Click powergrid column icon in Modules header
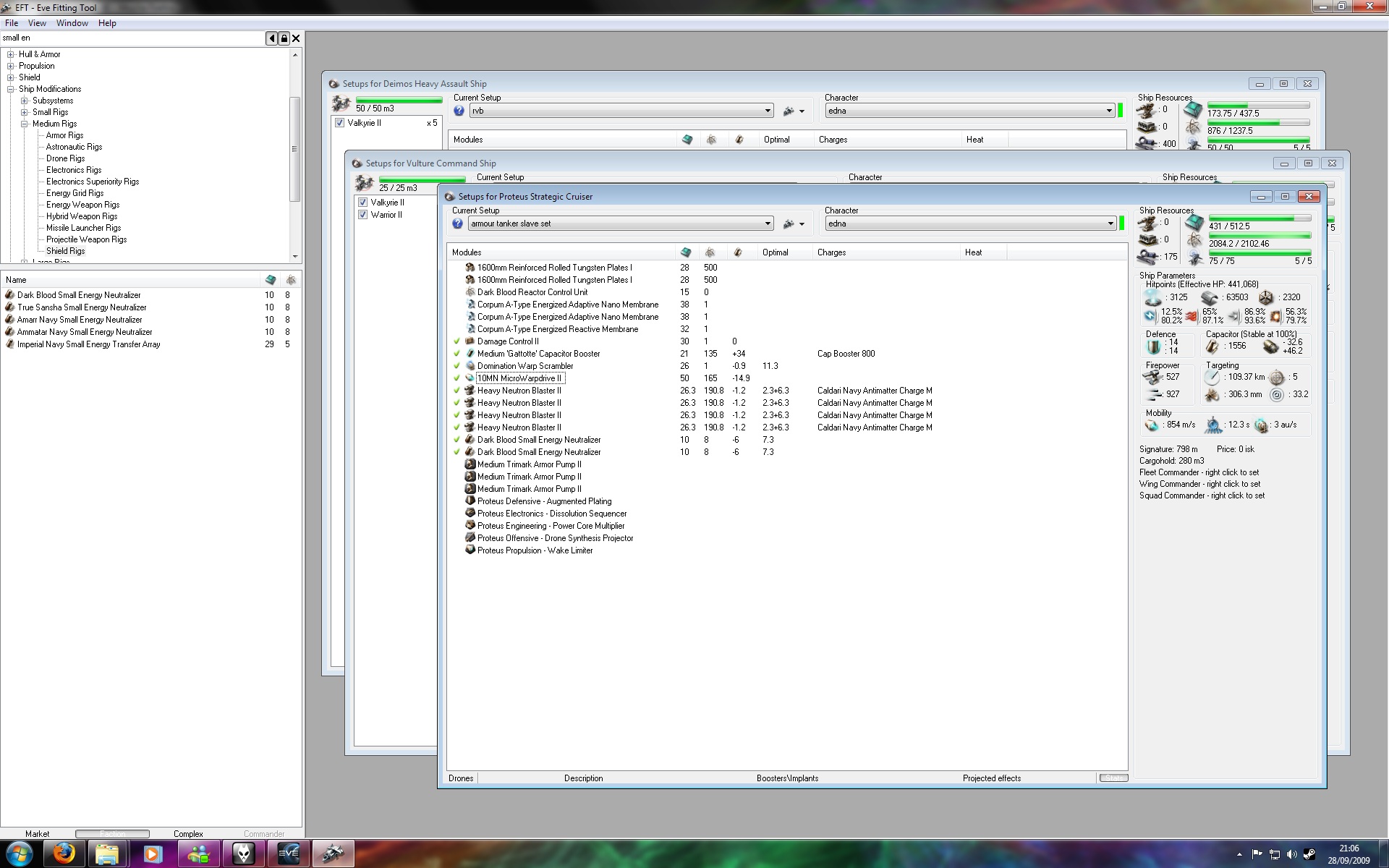The height and width of the screenshot is (868, 1389). click(710, 252)
